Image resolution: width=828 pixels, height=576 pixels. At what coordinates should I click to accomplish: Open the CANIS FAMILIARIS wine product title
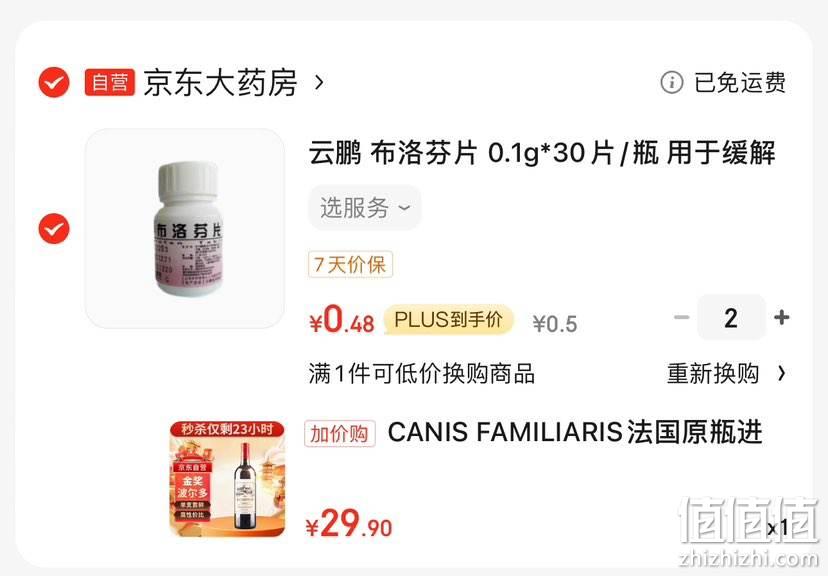point(575,432)
